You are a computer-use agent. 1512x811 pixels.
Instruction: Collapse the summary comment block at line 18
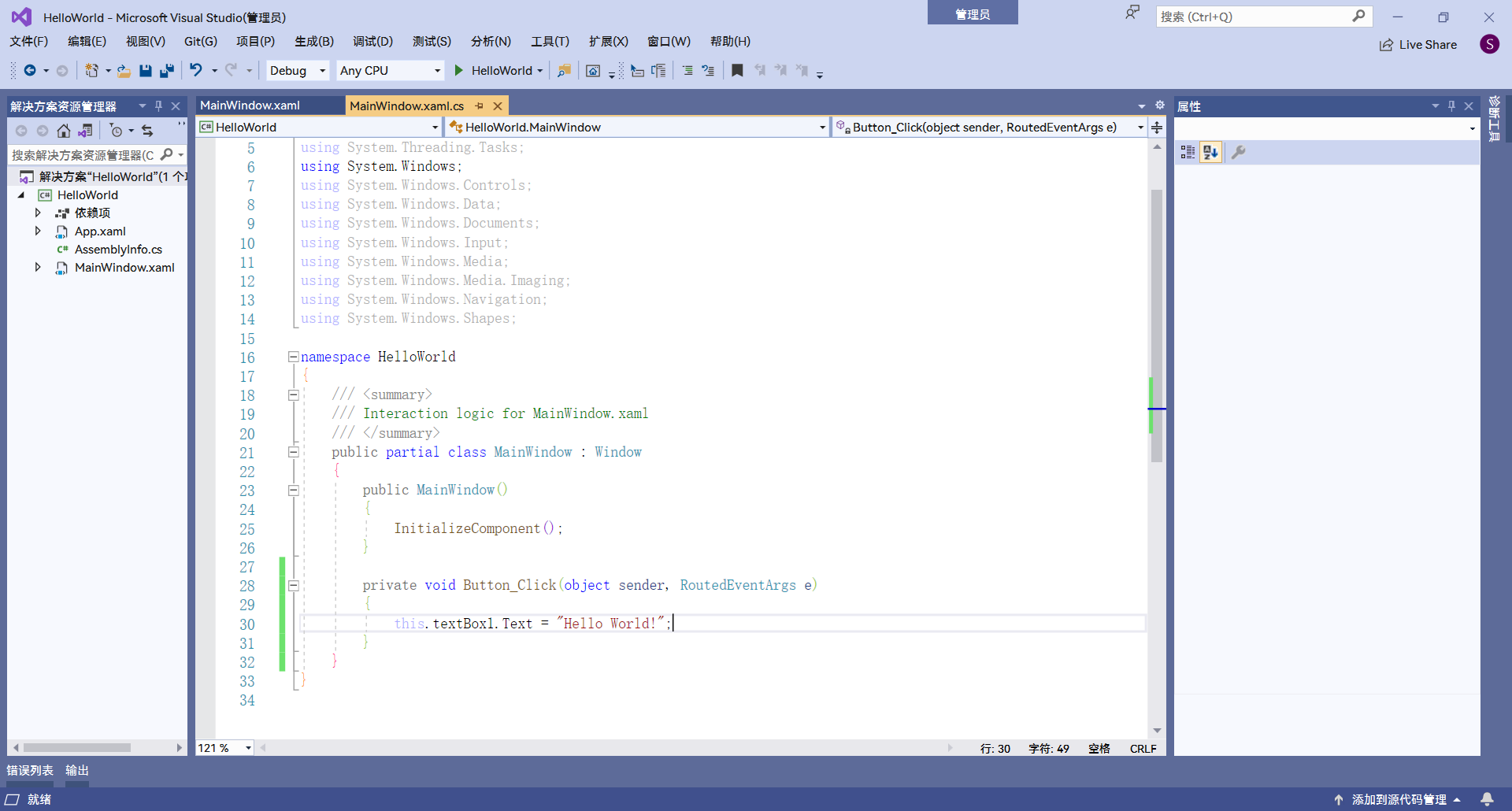click(x=293, y=395)
